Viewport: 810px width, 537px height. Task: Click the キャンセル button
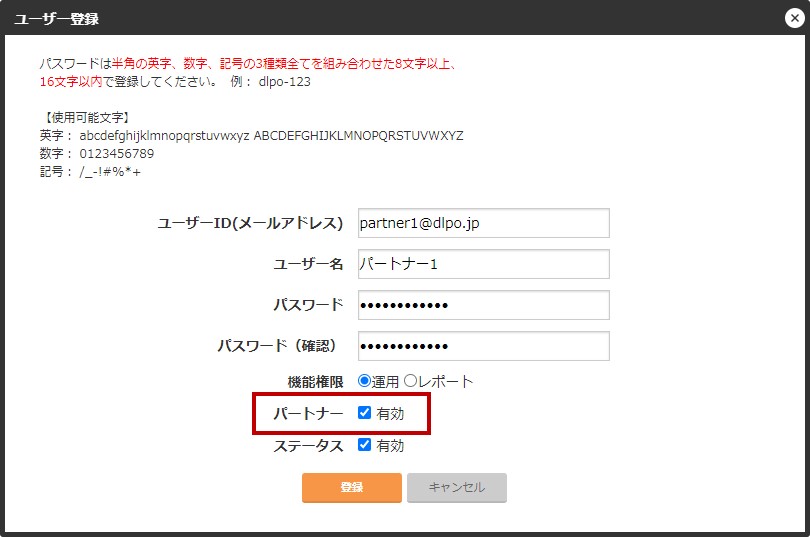click(x=457, y=487)
